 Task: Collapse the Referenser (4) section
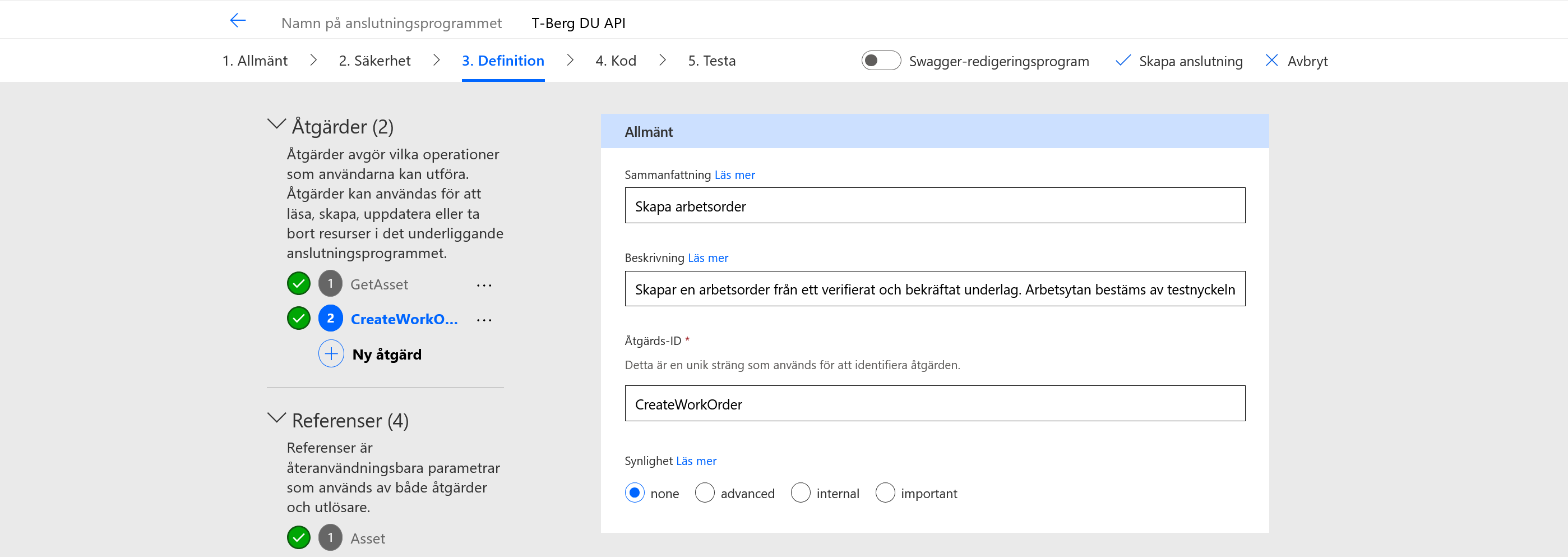pyautogui.click(x=276, y=418)
